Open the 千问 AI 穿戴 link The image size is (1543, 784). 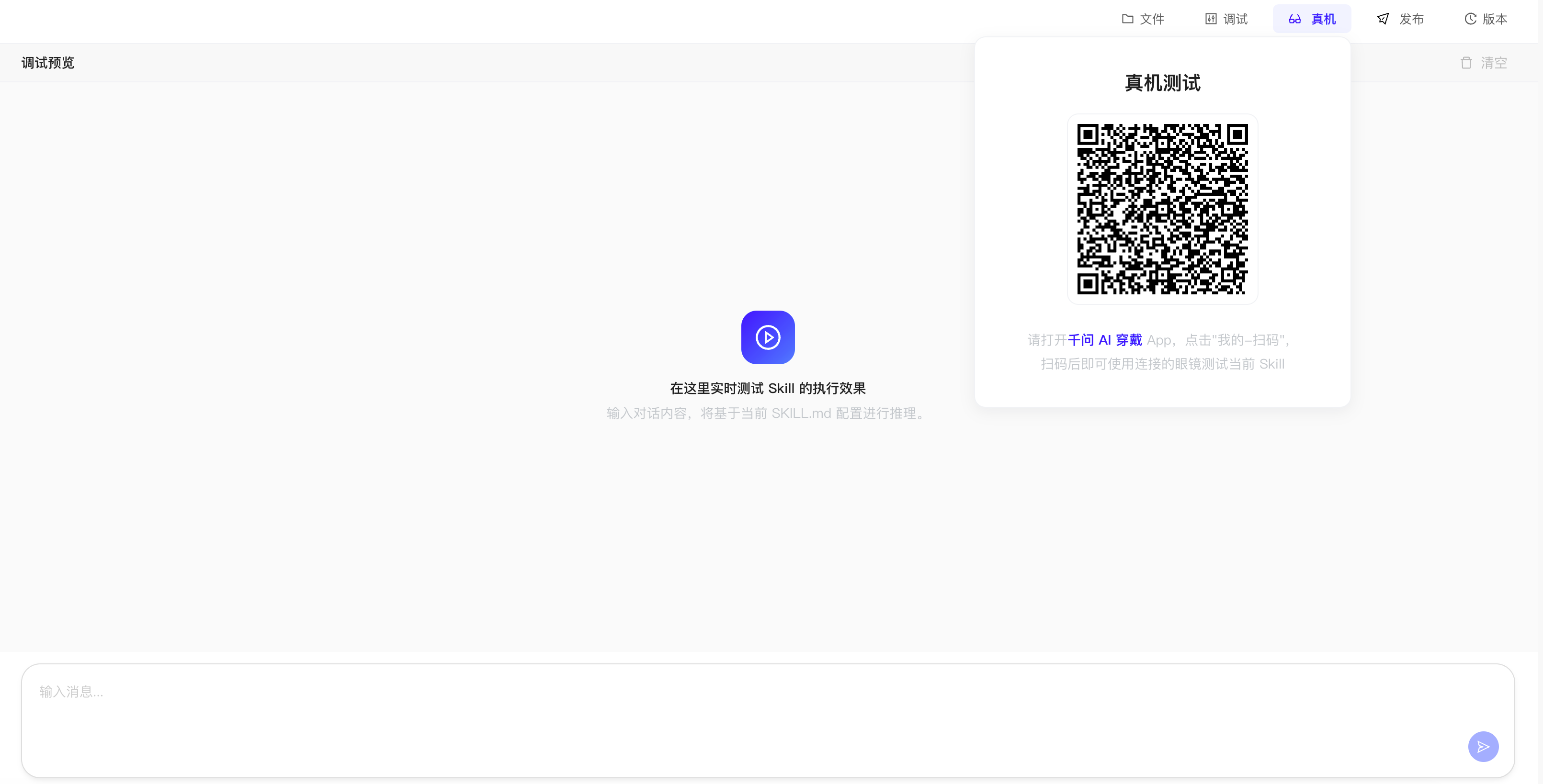click(1104, 340)
